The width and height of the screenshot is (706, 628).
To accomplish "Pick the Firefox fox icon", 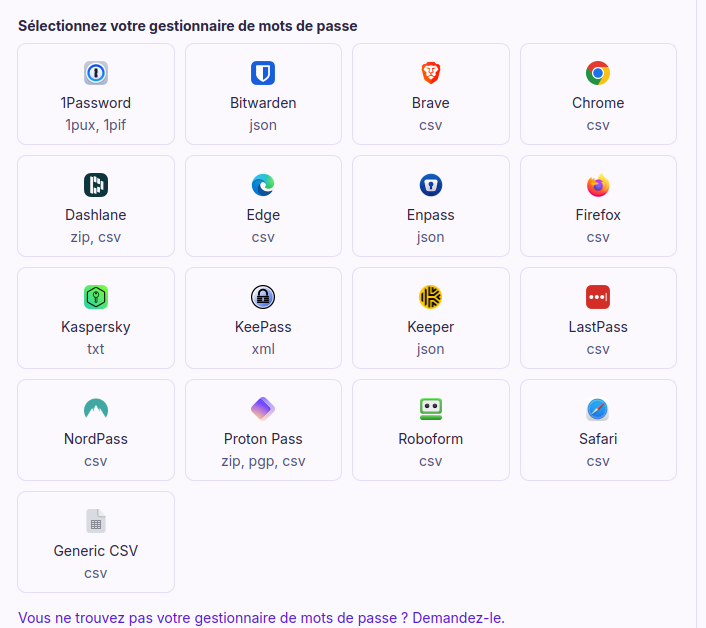I will (x=598, y=185).
